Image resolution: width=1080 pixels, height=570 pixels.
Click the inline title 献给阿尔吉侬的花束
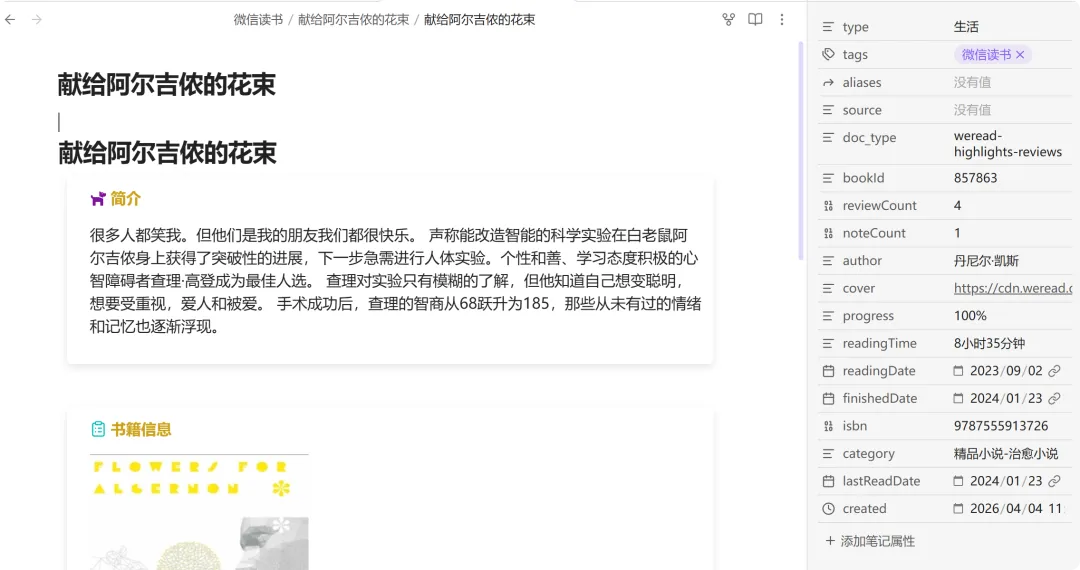[x=167, y=85]
